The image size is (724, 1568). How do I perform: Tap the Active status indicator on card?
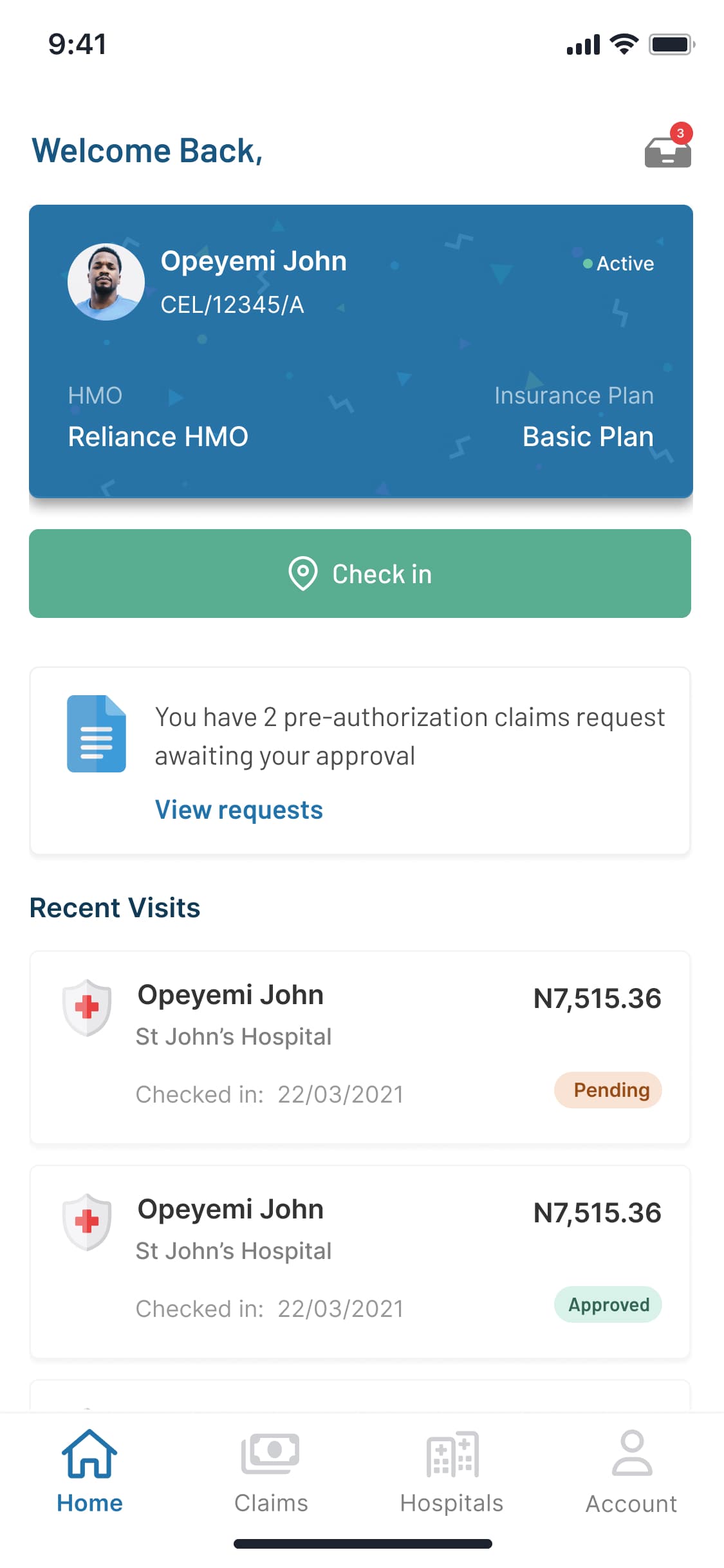(x=619, y=263)
